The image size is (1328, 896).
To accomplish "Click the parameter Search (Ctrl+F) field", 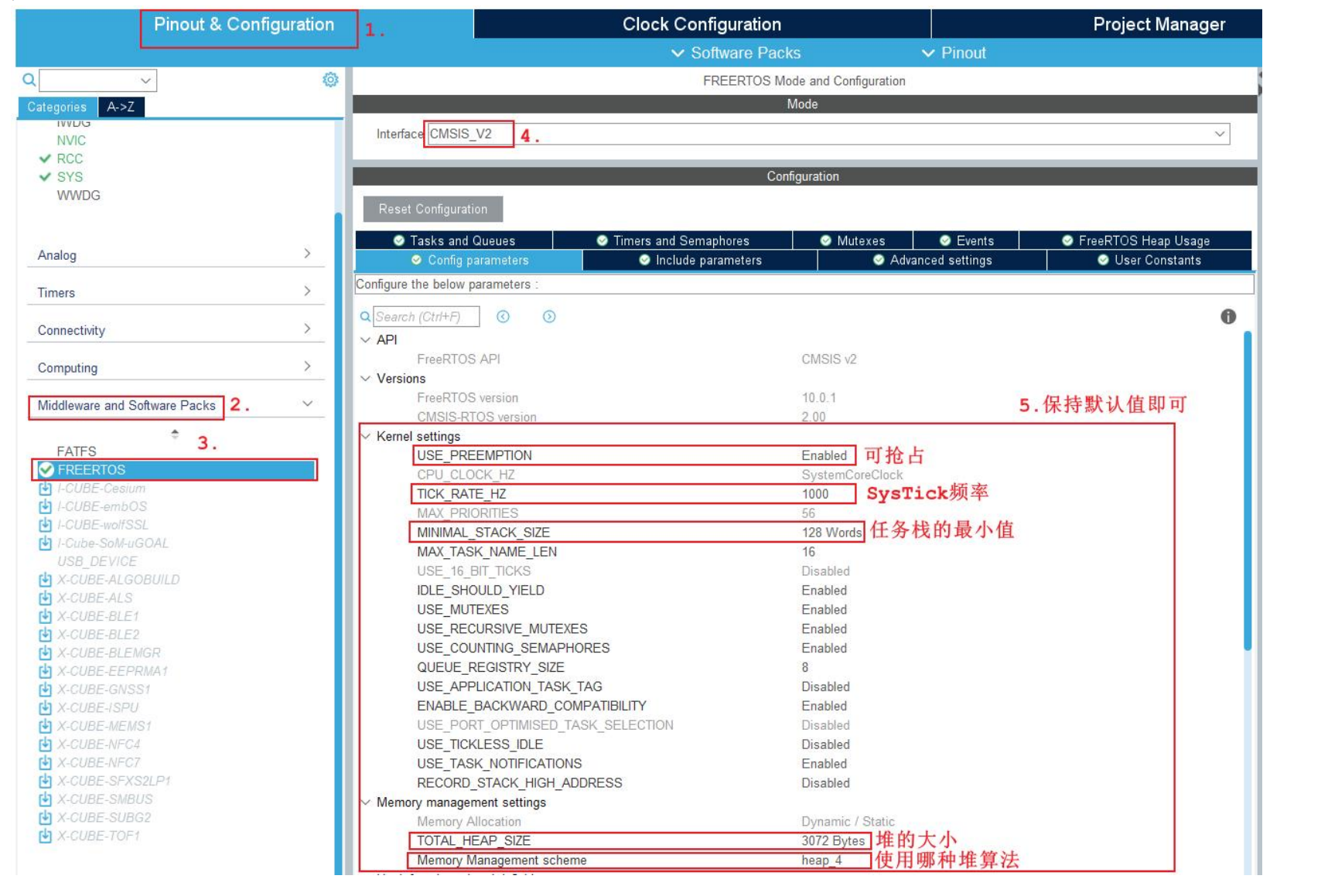I will pyautogui.click(x=426, y=316).
